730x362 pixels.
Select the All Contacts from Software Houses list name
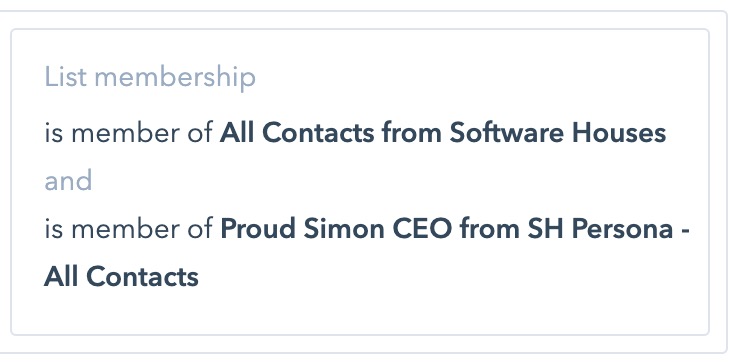click(443, 133)
